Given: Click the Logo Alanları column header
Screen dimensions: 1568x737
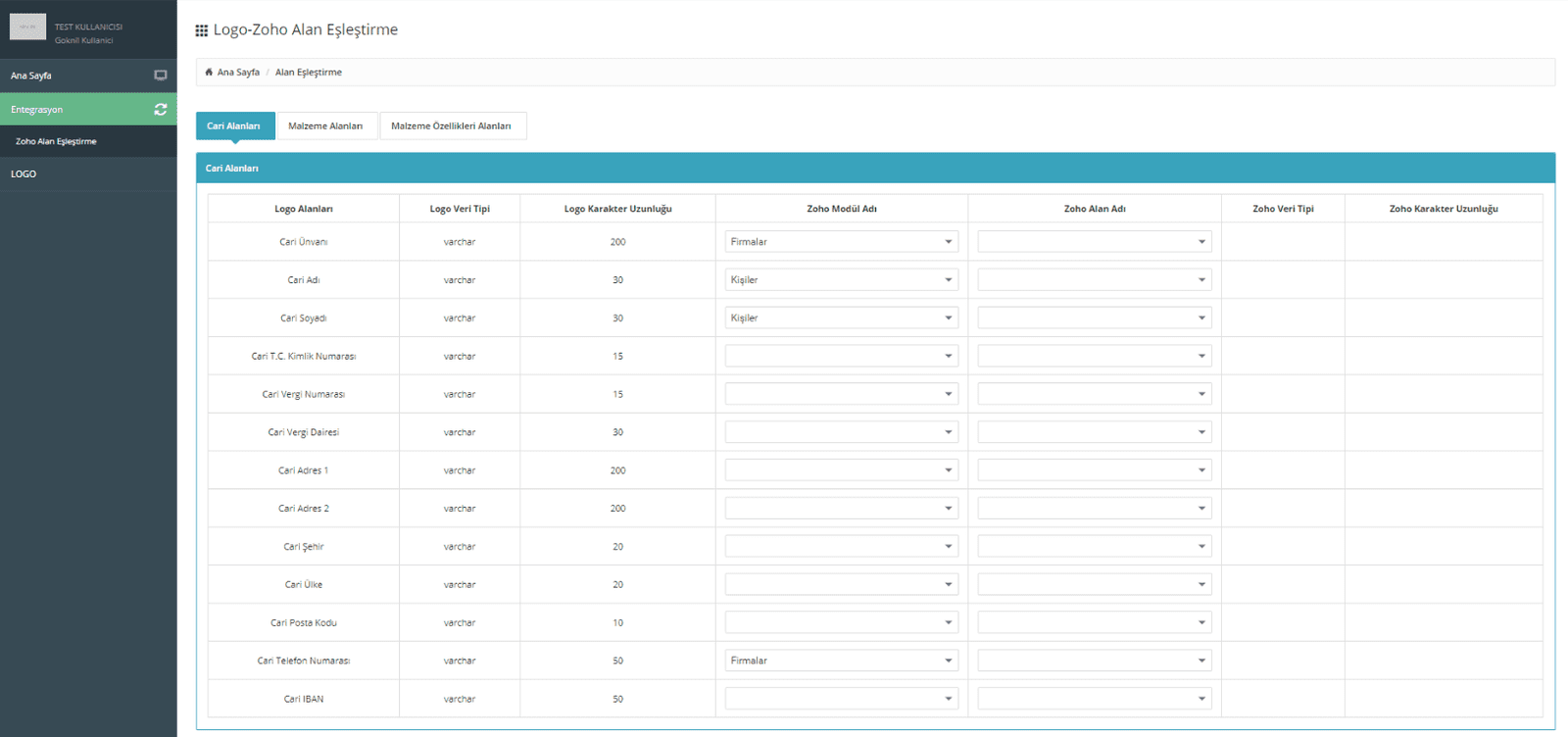Looking at the screenshot, I should [304, 209].
